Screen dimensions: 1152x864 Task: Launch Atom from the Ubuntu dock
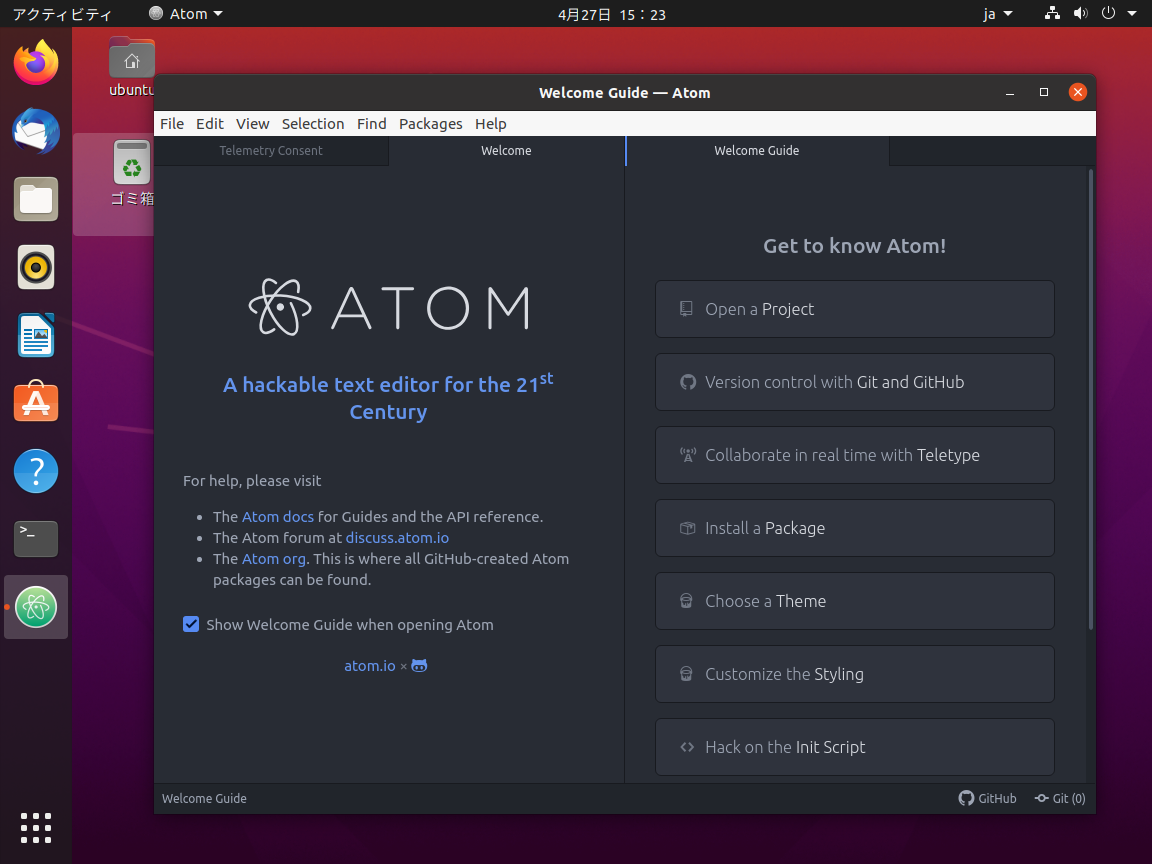[x=35, y=607]
